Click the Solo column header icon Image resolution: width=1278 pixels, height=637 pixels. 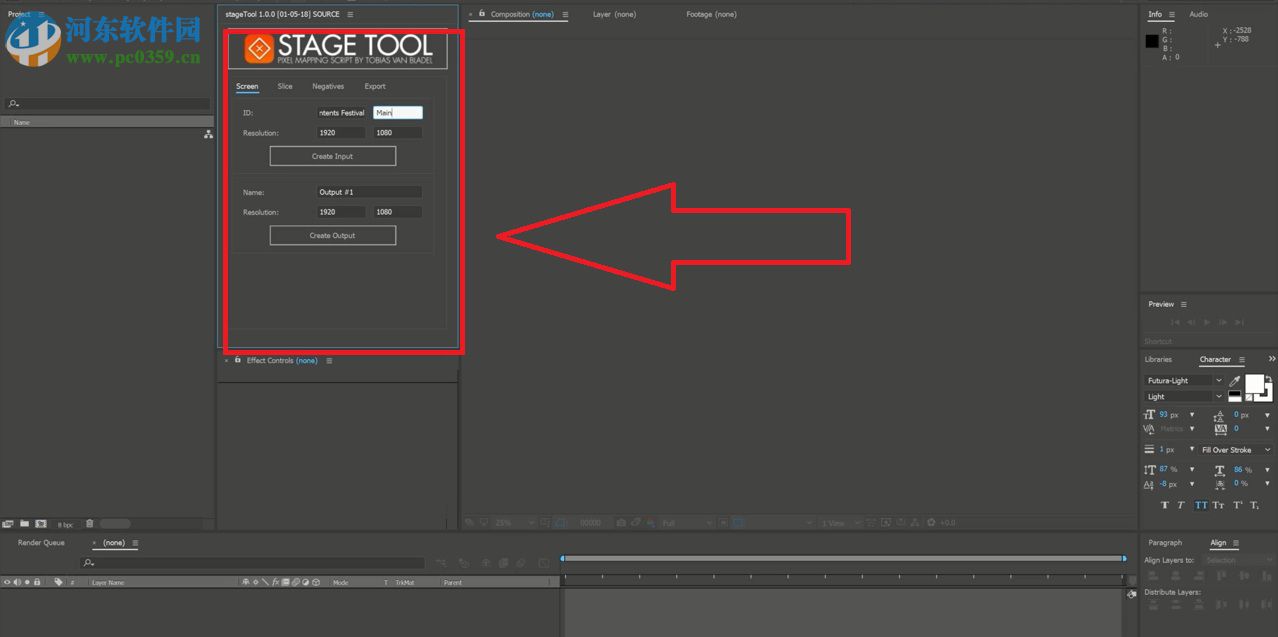[x=27, y=582]
